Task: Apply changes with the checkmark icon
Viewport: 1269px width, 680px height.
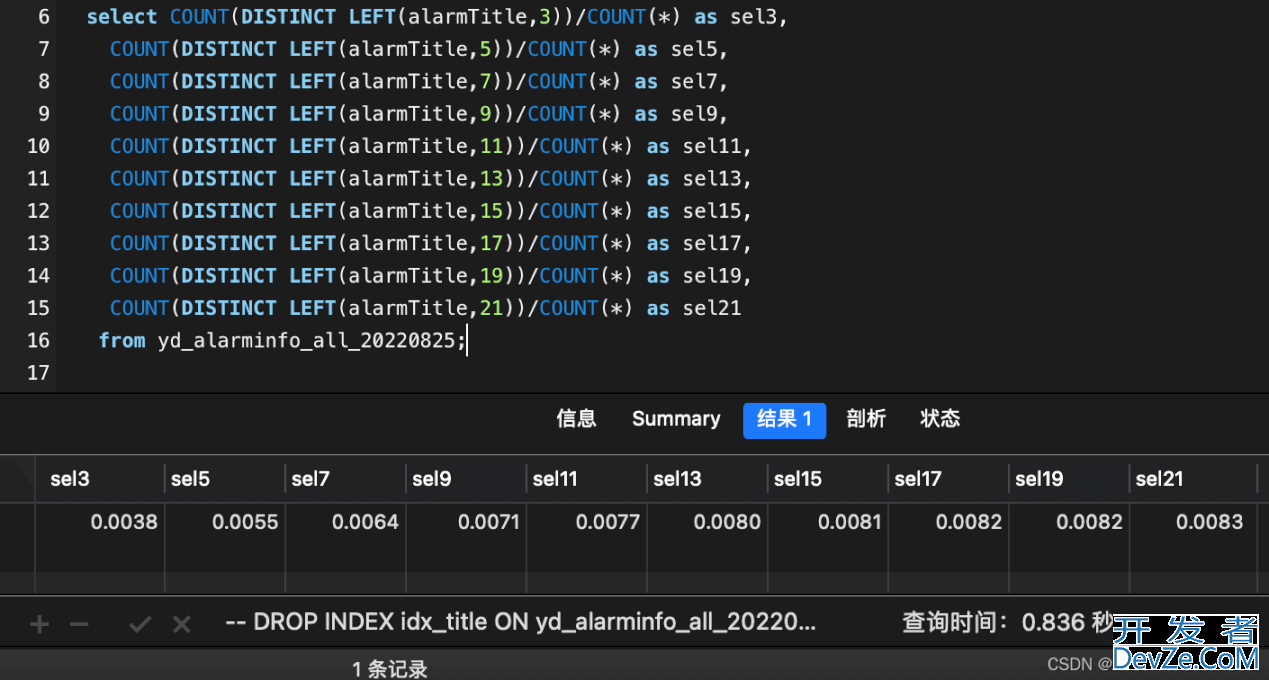Action: [140, 624]
